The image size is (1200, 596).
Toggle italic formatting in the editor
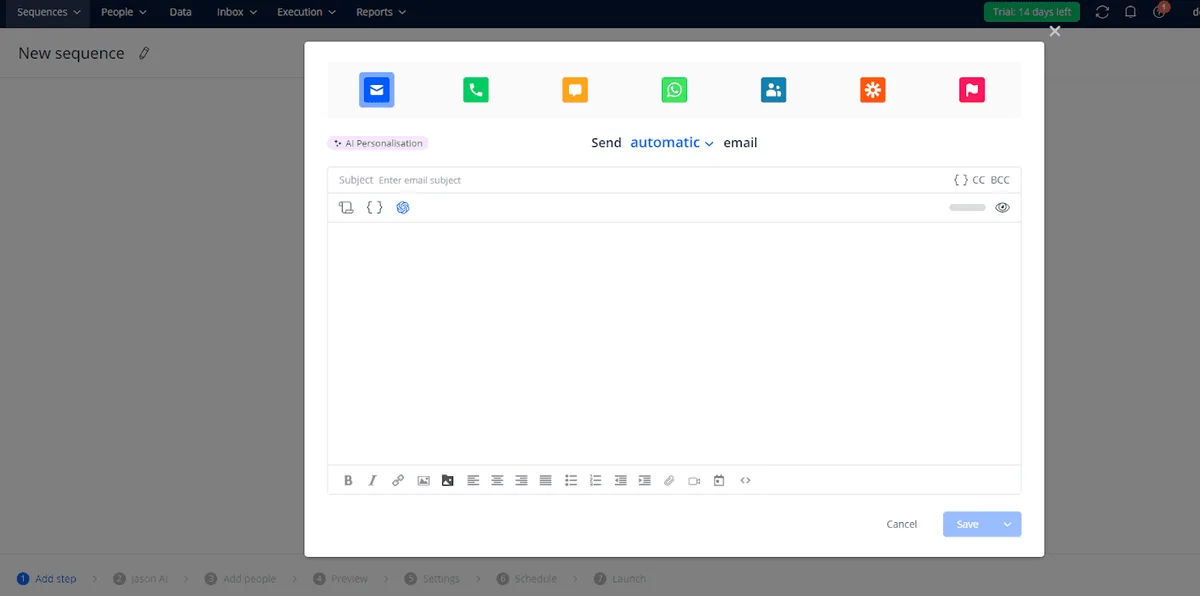[372, 480]
